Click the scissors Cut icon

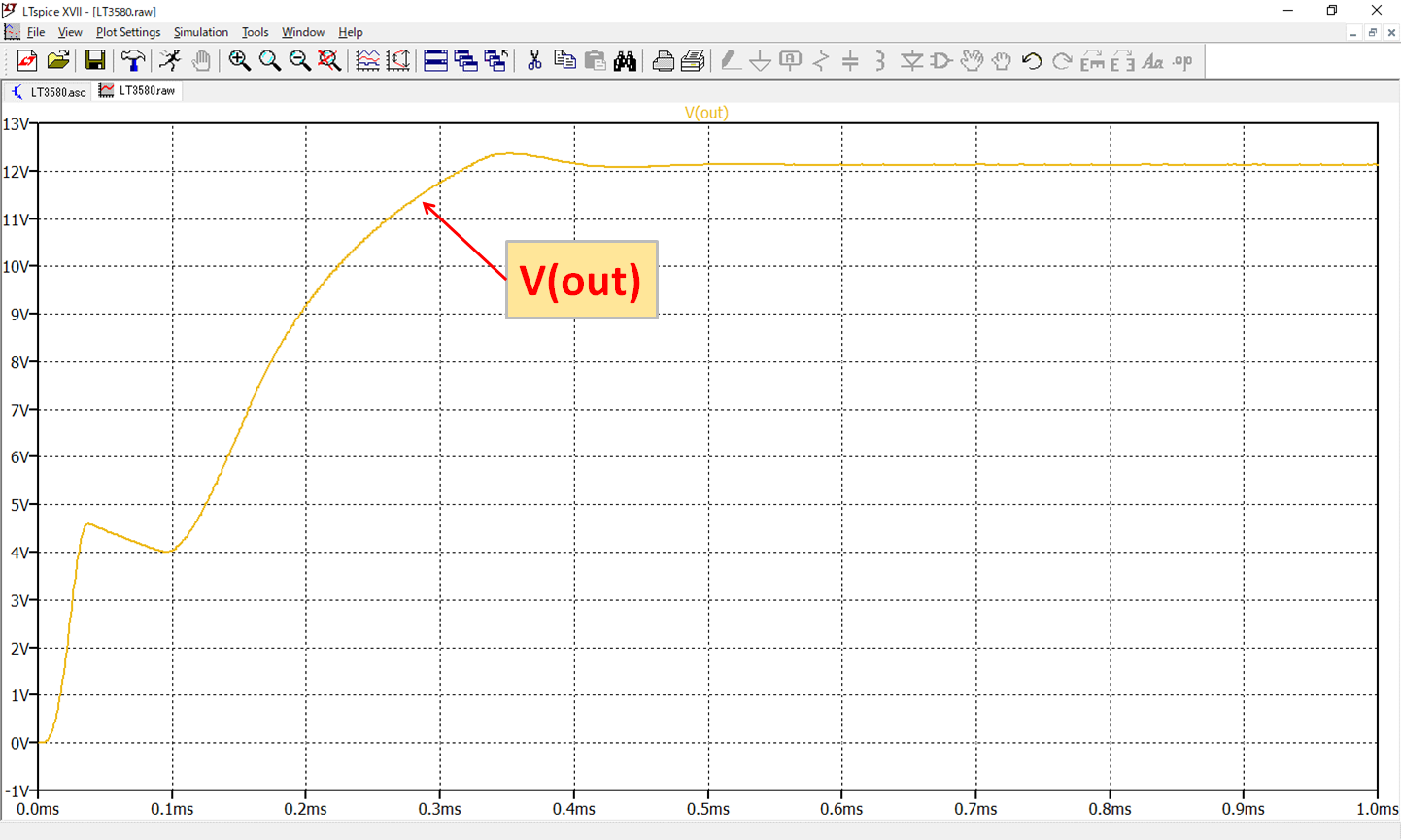pos(533,61)
